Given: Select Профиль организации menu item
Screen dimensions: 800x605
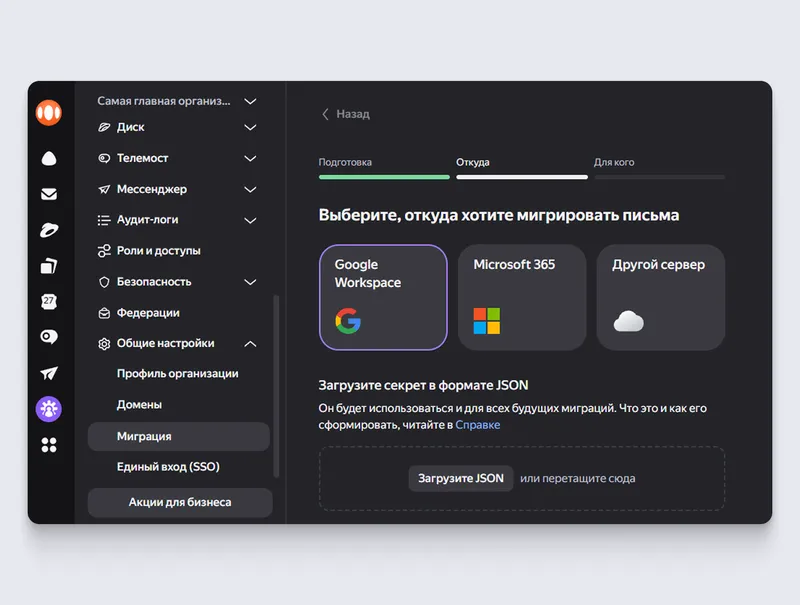Looking at the screenshot, I should coord(178,373).
